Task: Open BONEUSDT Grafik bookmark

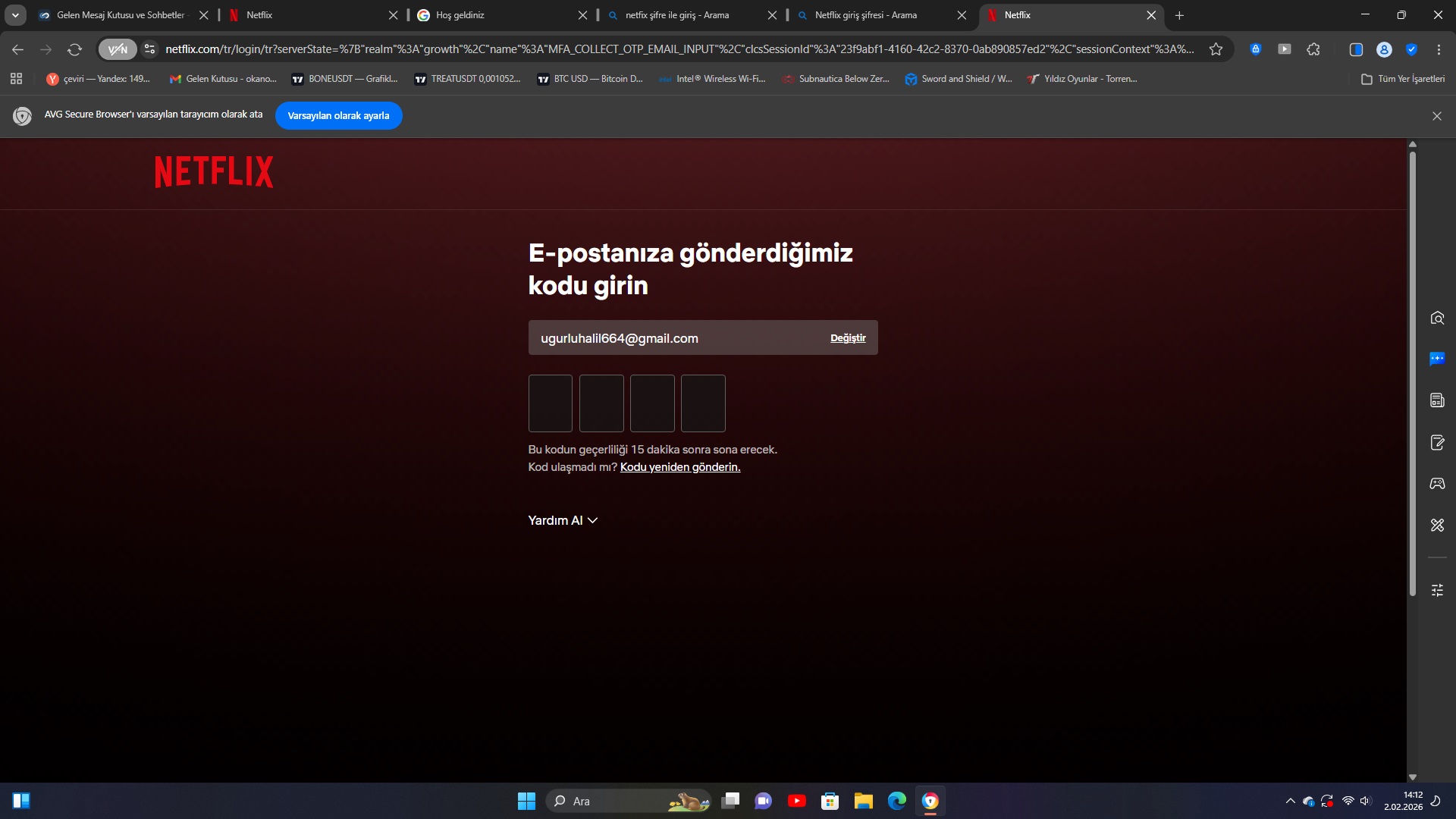Action: (x=345, y=79)
